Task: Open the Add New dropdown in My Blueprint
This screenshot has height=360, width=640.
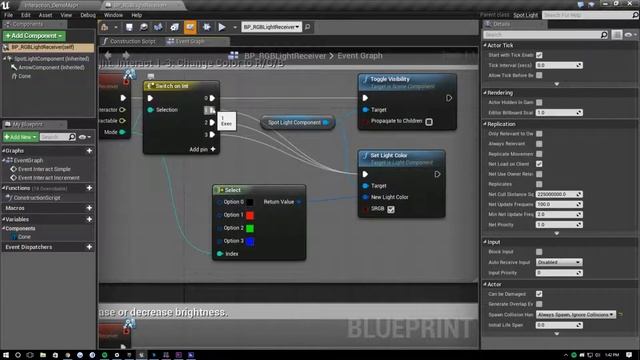Action: [x=20, y=137]
